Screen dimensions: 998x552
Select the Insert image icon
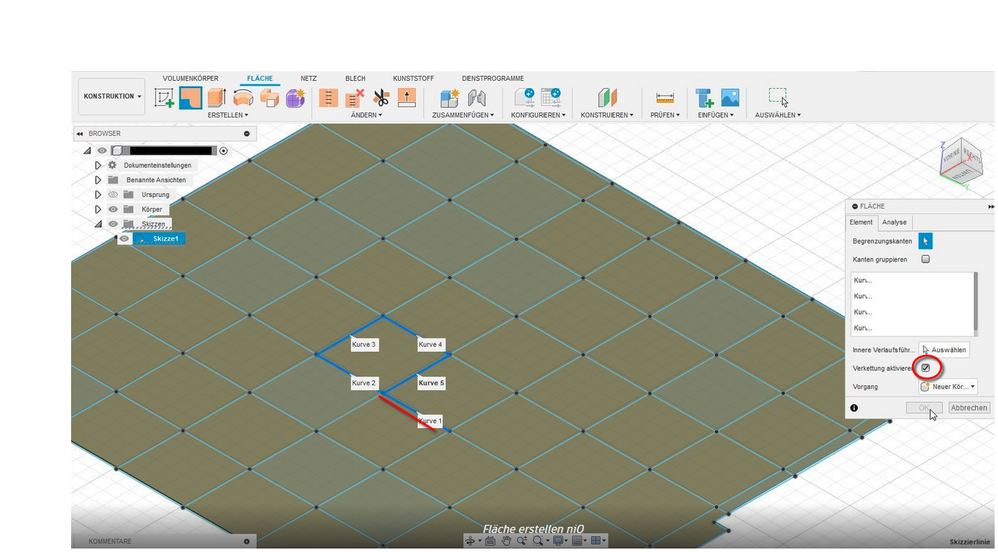point(730,97)
